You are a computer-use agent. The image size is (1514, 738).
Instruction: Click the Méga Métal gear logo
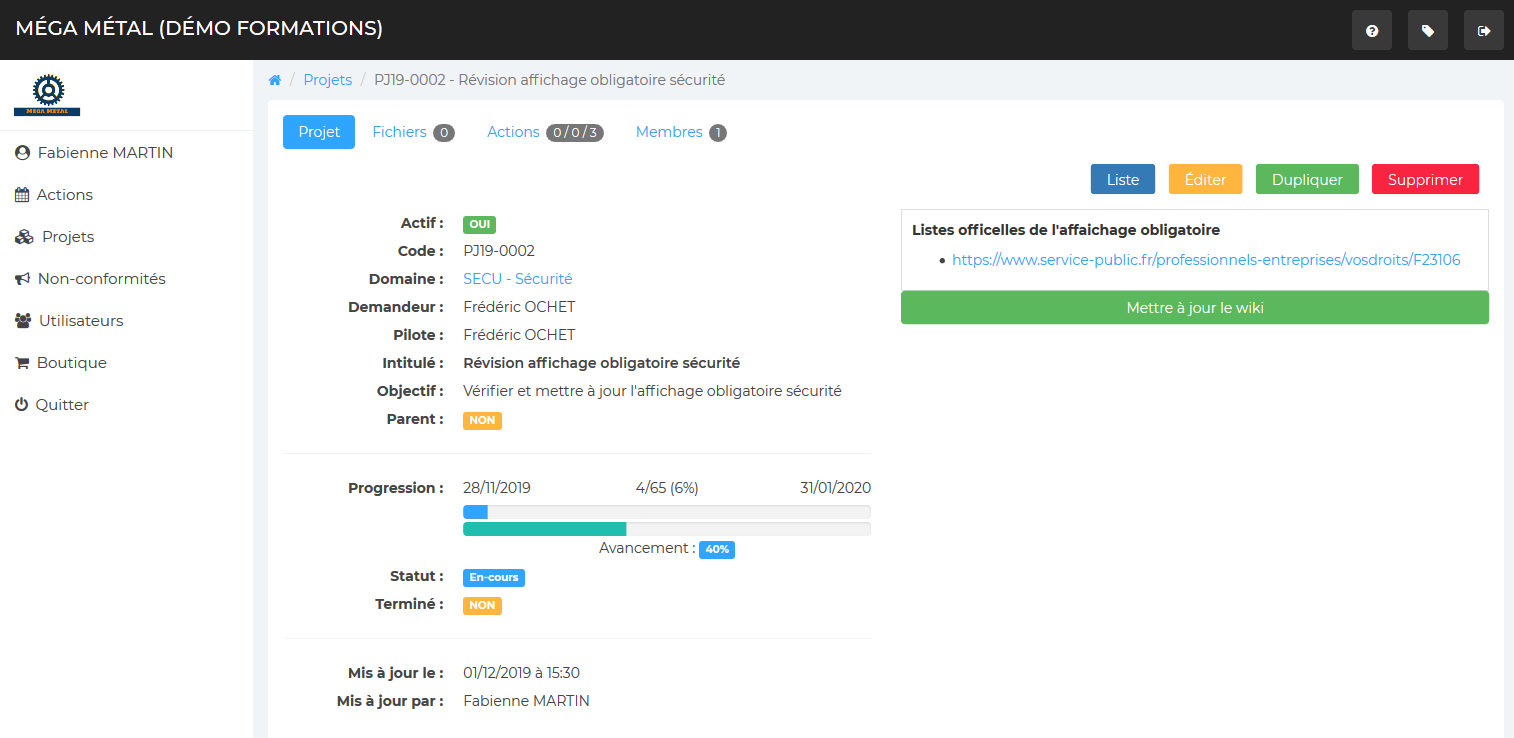pyautogui.click(x=47, y=95)
